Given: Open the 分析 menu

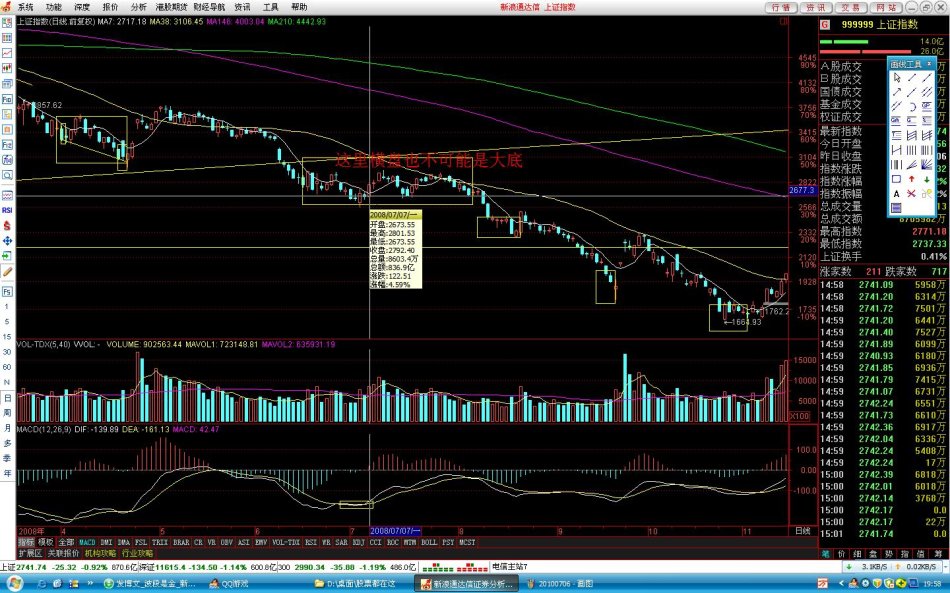Looking at the screenshot, I should (x=138, y=7).
